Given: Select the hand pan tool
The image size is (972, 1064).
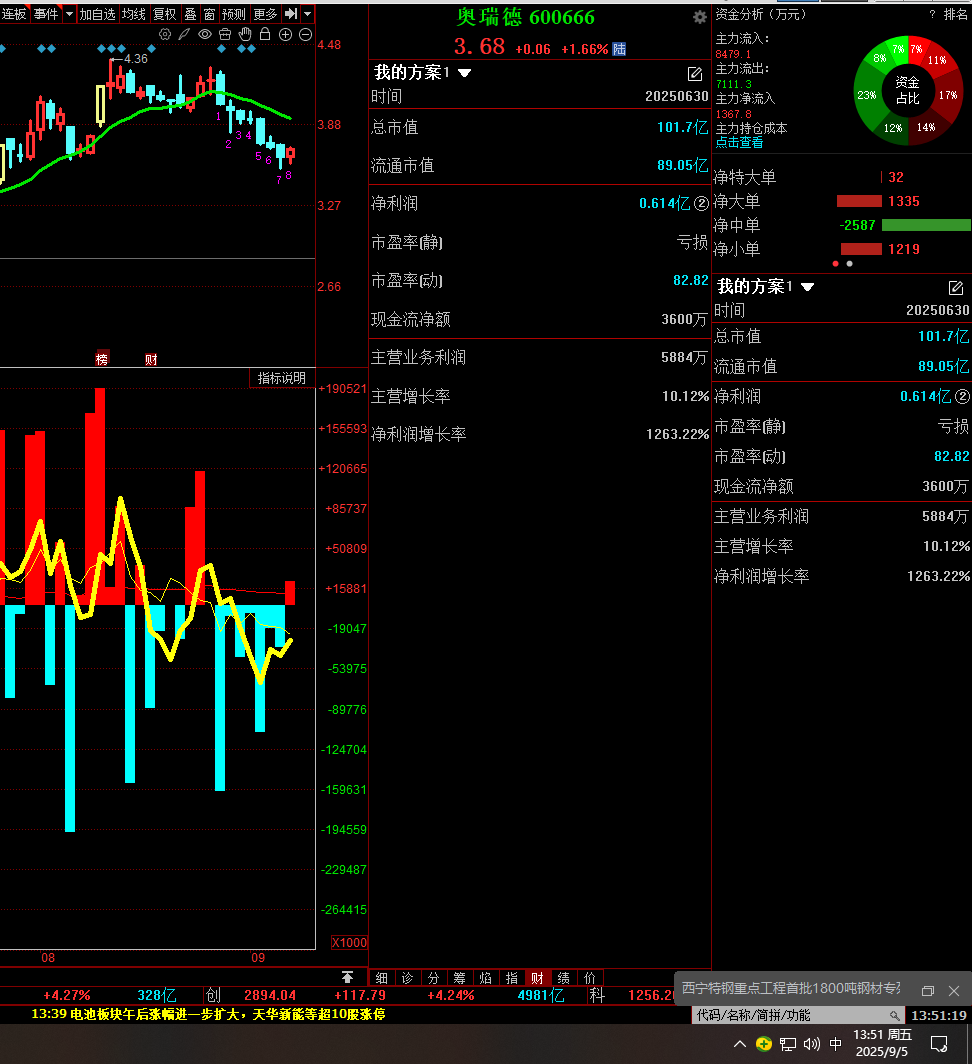Looking at the screenshot, I should pos(245,34).
